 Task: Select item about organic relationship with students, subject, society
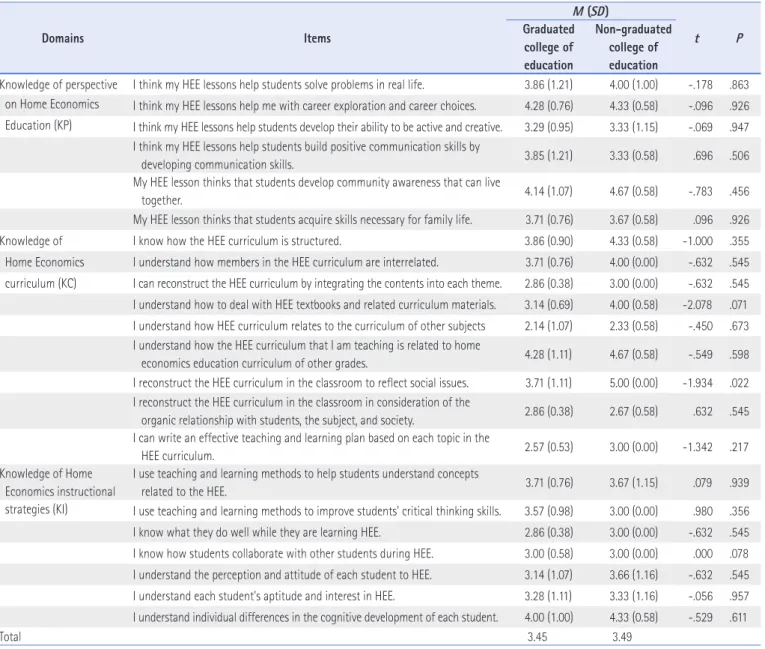click(x=302, y=411)
